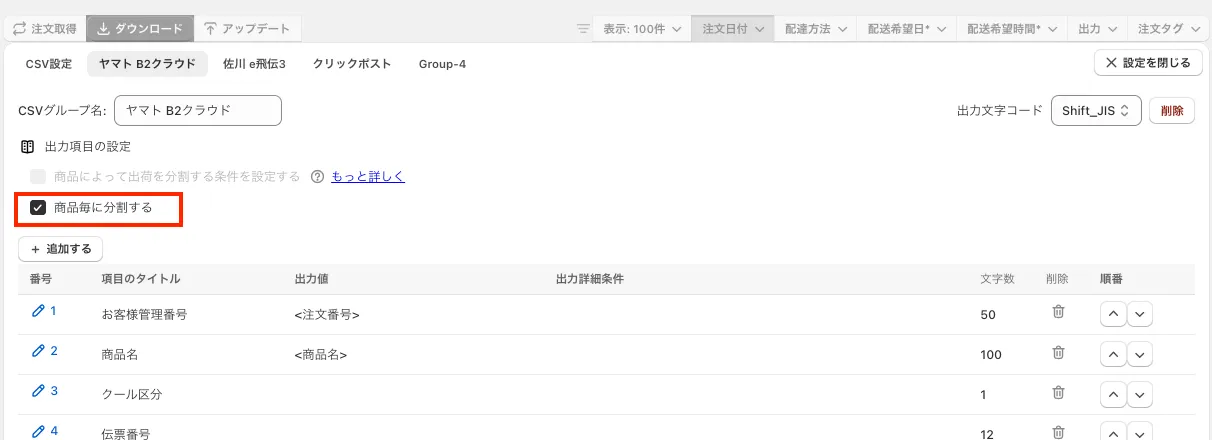This screenshot has width=1212, height=440.
Task: Close settings with 設定を閉じる button
Action: pos(1148,63)
